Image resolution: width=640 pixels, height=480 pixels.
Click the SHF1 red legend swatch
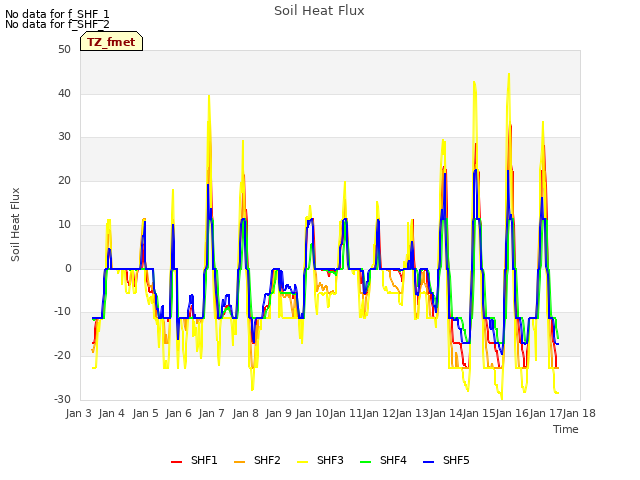click(176, 462)
